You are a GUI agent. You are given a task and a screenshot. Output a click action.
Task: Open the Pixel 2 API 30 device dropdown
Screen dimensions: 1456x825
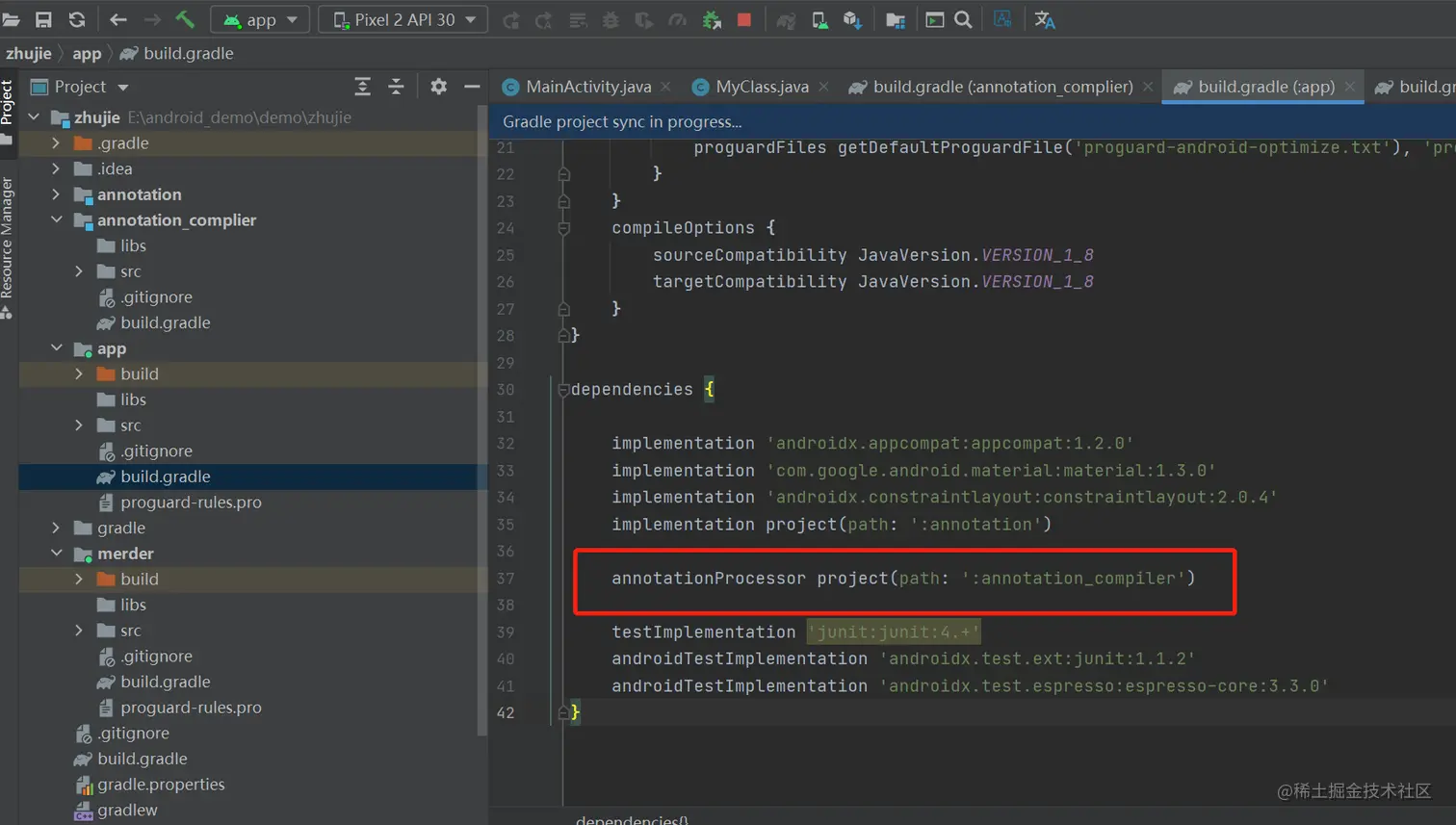point(403,19)
